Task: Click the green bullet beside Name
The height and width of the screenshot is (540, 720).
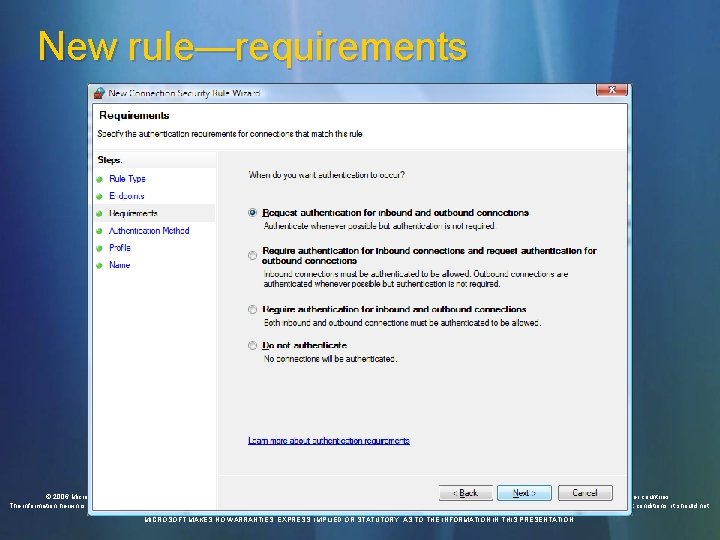Action: [99, 265]
